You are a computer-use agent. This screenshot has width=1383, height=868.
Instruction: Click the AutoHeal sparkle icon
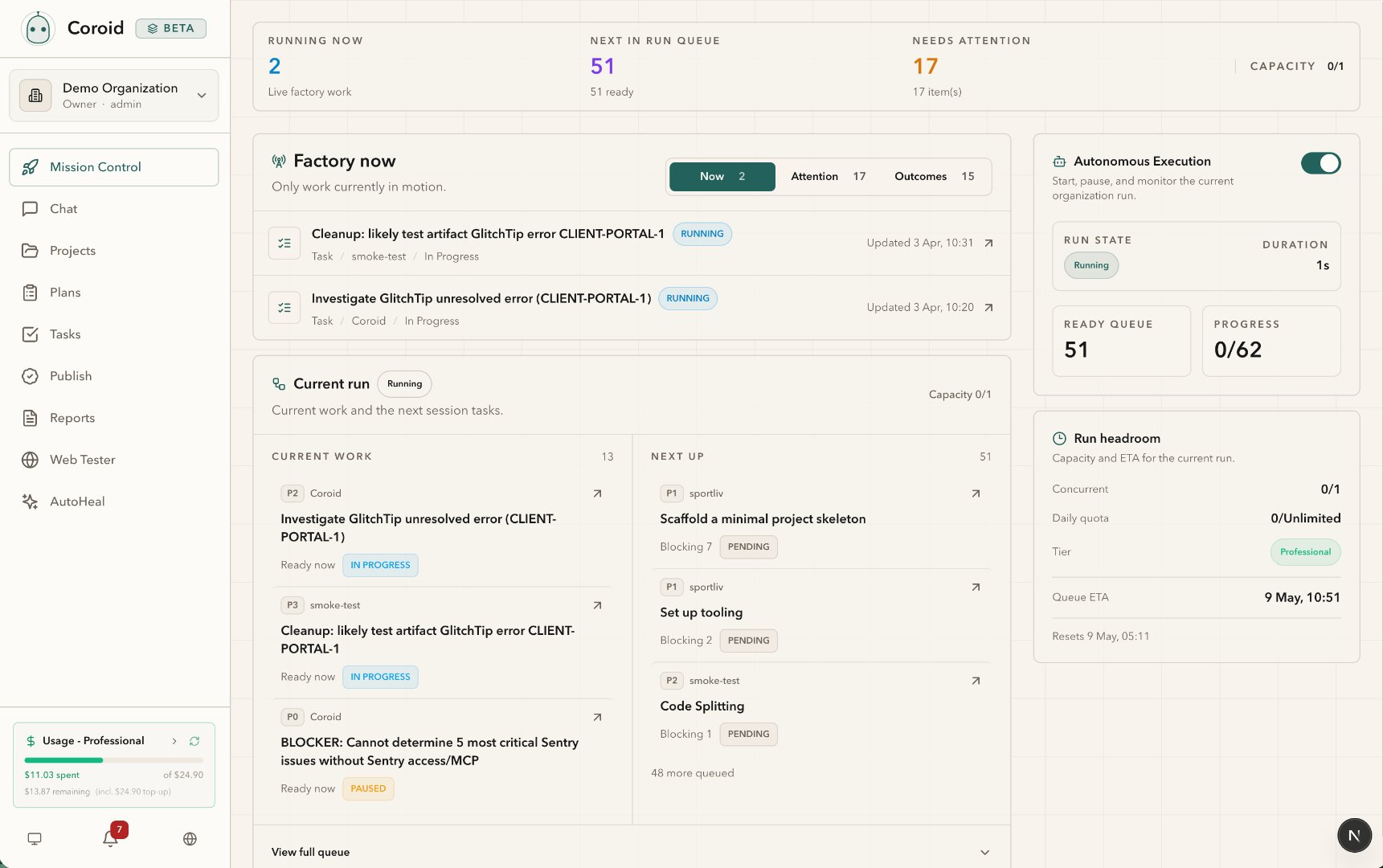(x=30, y=502)
